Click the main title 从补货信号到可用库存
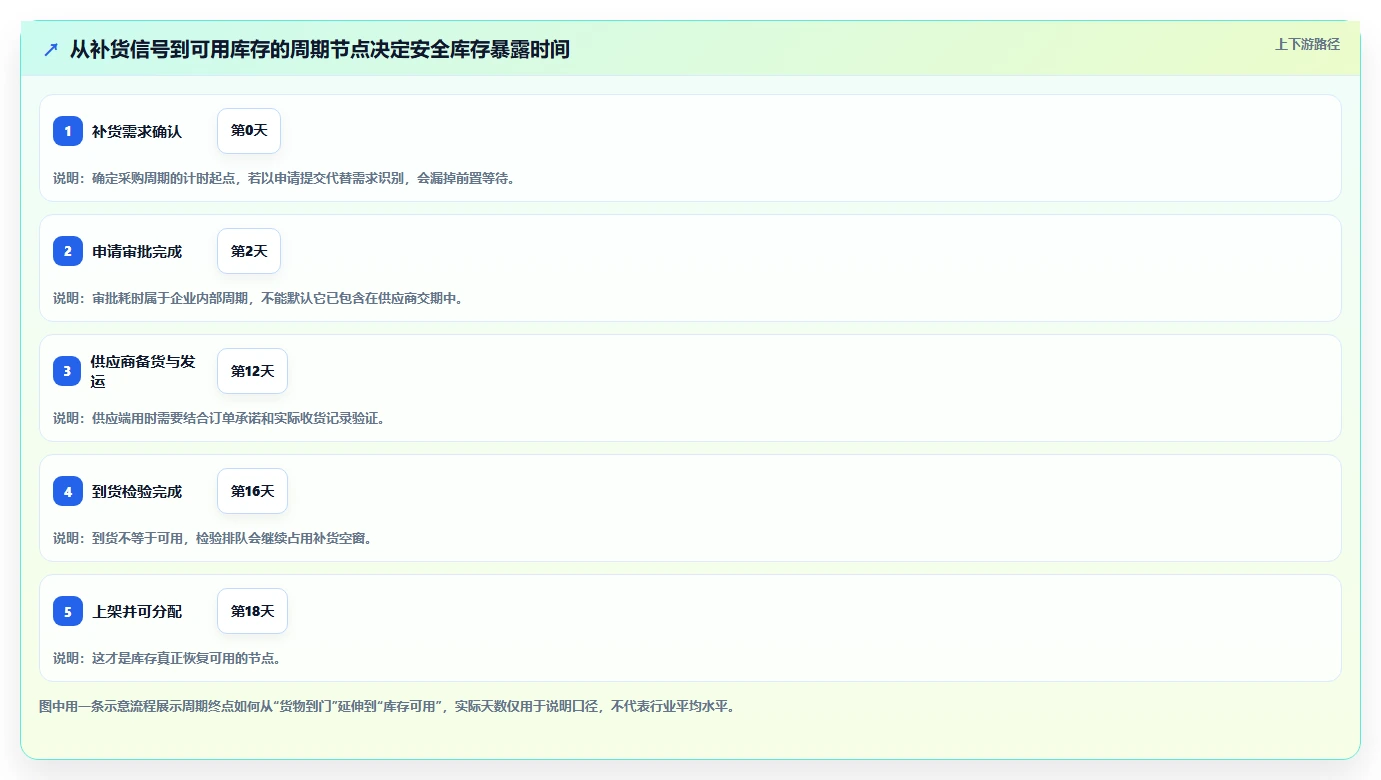The image size is (1381, 780). click(320, 49)
